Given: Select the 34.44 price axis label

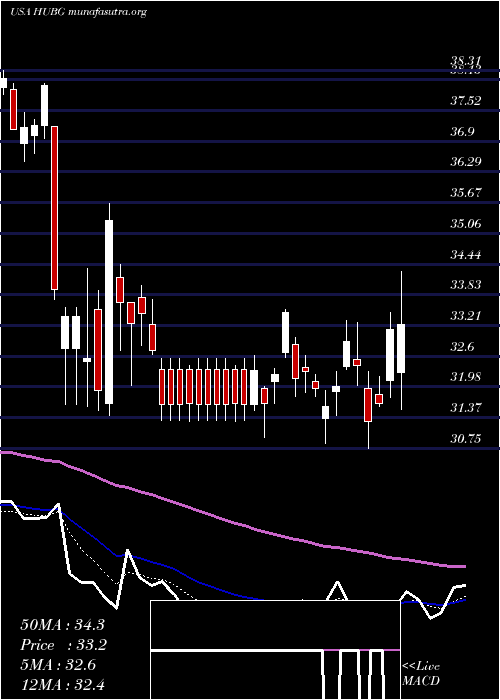Looking at the screenshot, I should [x=466, y=255].
